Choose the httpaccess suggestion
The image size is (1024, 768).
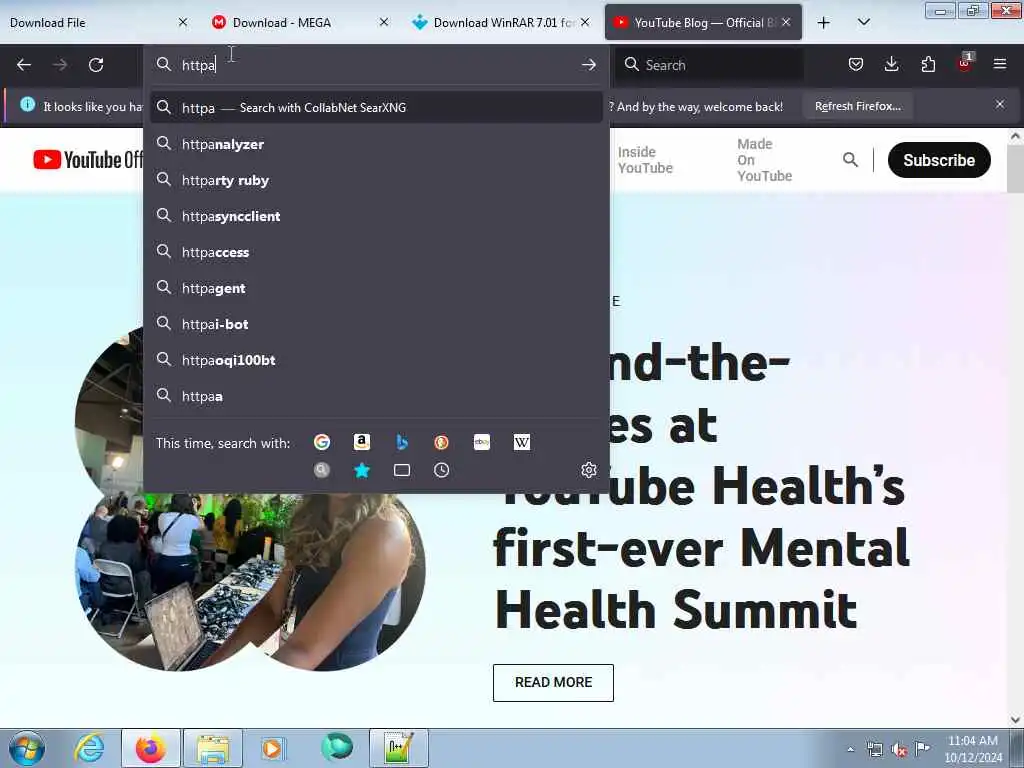(376, 251)
